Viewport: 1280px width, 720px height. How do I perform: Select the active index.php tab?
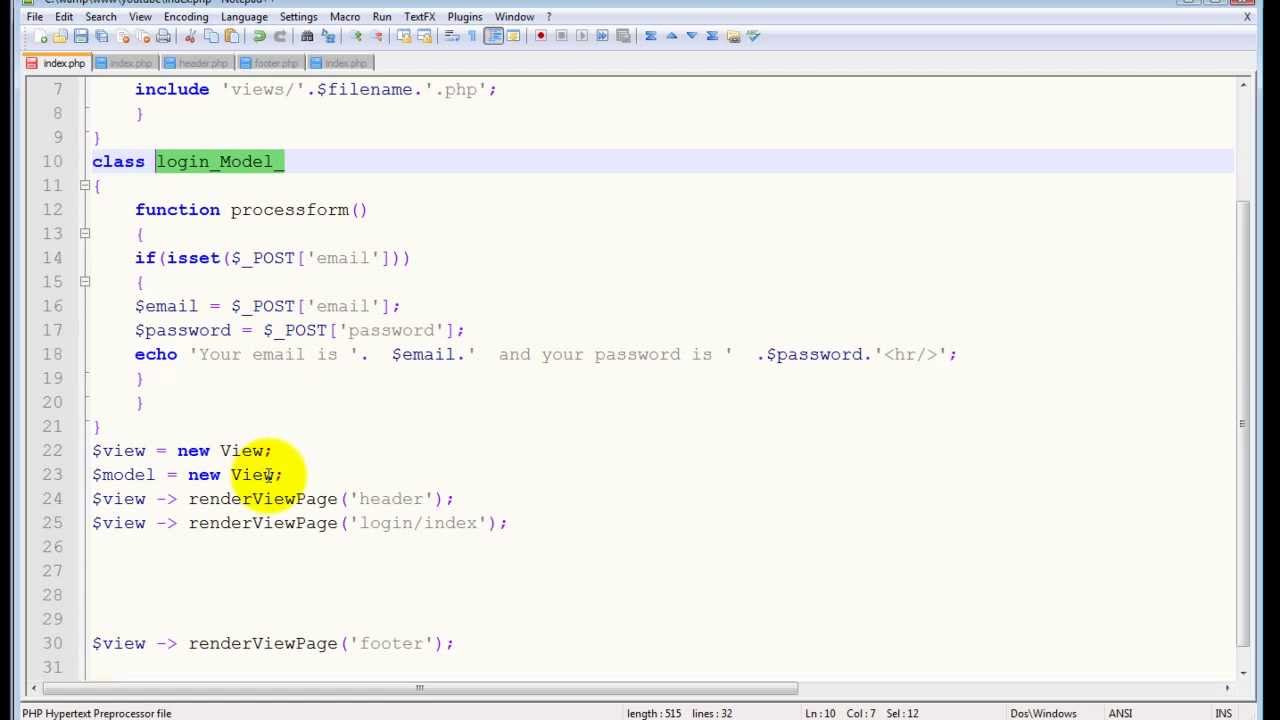(56, 63)
